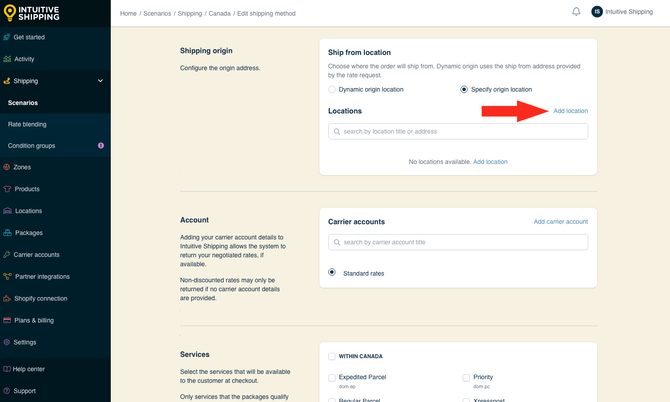Click the Plans & billing card icon

point(7,320)
